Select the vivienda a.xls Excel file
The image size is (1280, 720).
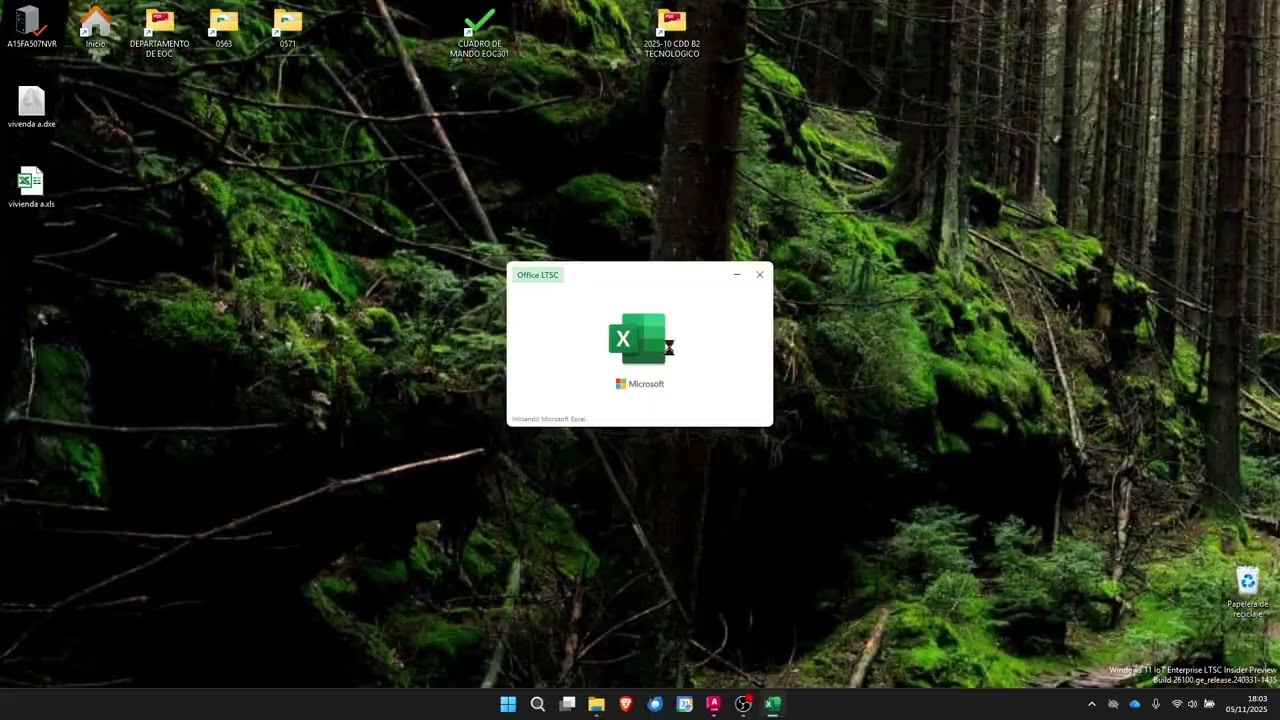point(31,187)
